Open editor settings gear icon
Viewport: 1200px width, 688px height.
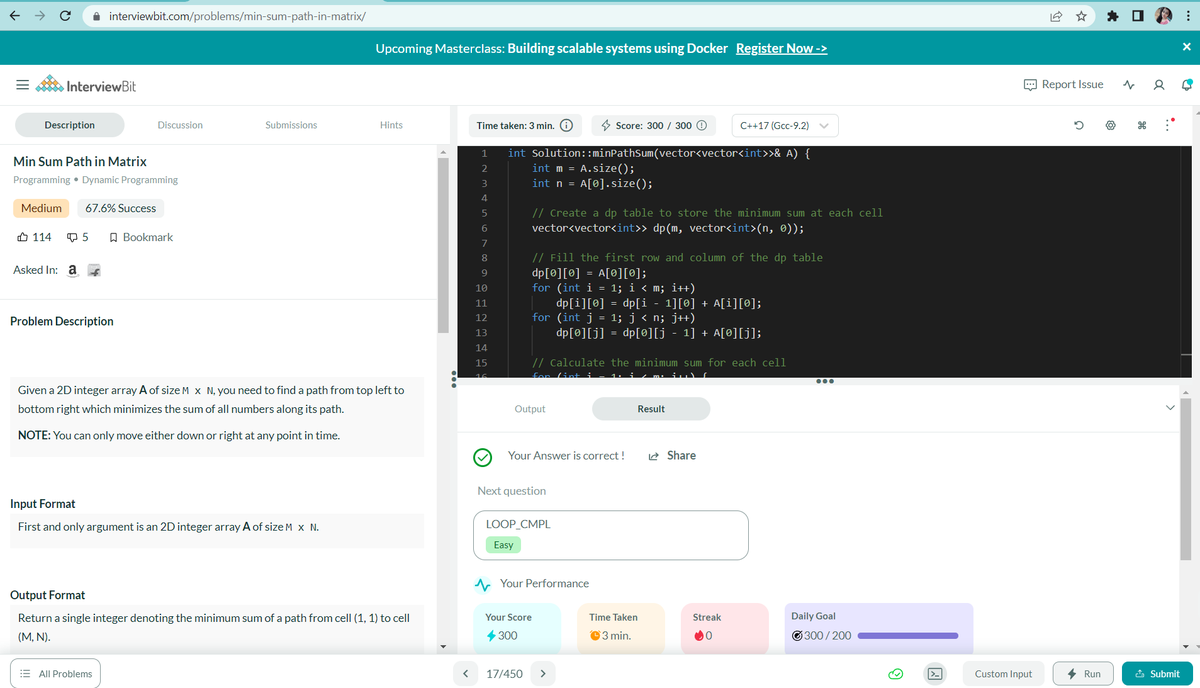coord(1110,126)
